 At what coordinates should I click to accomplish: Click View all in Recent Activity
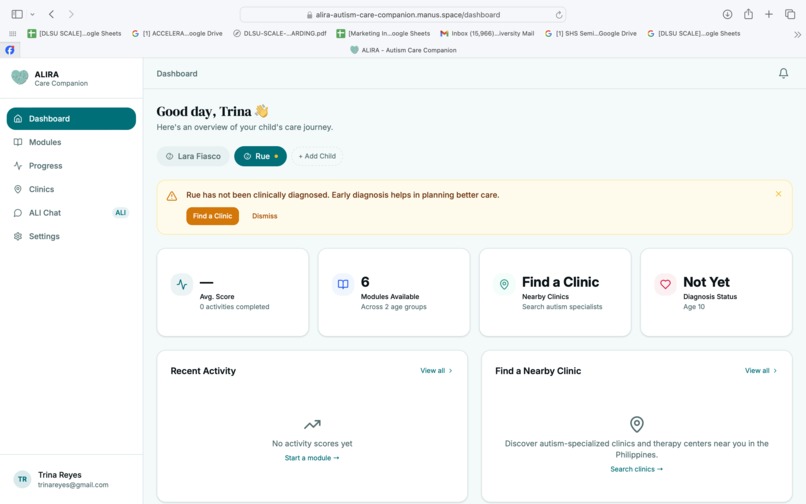click(436, 370)
